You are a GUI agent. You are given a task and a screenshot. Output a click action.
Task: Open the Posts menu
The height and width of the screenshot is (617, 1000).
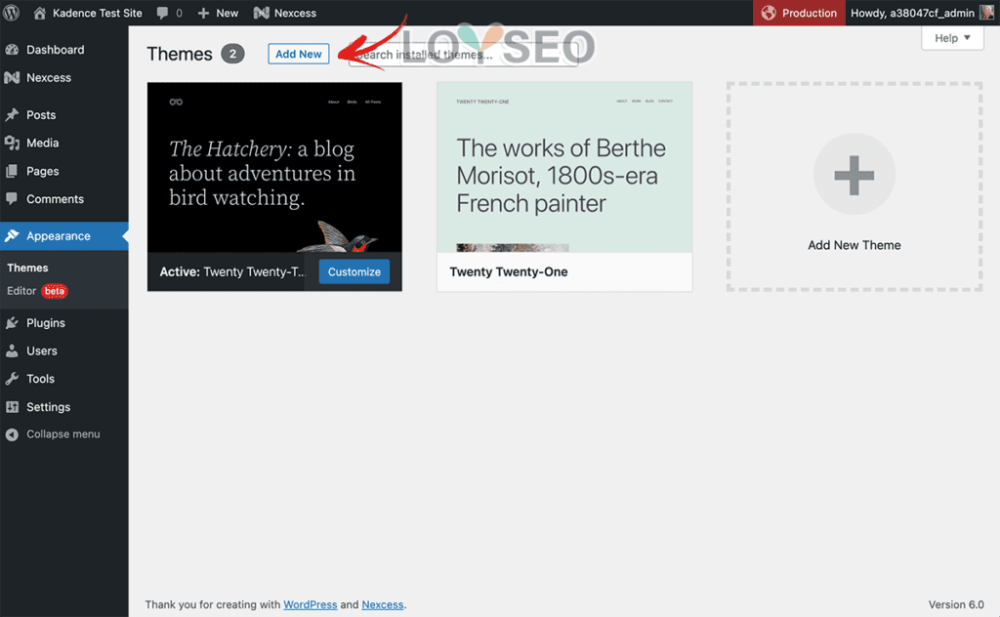point(41,115)
